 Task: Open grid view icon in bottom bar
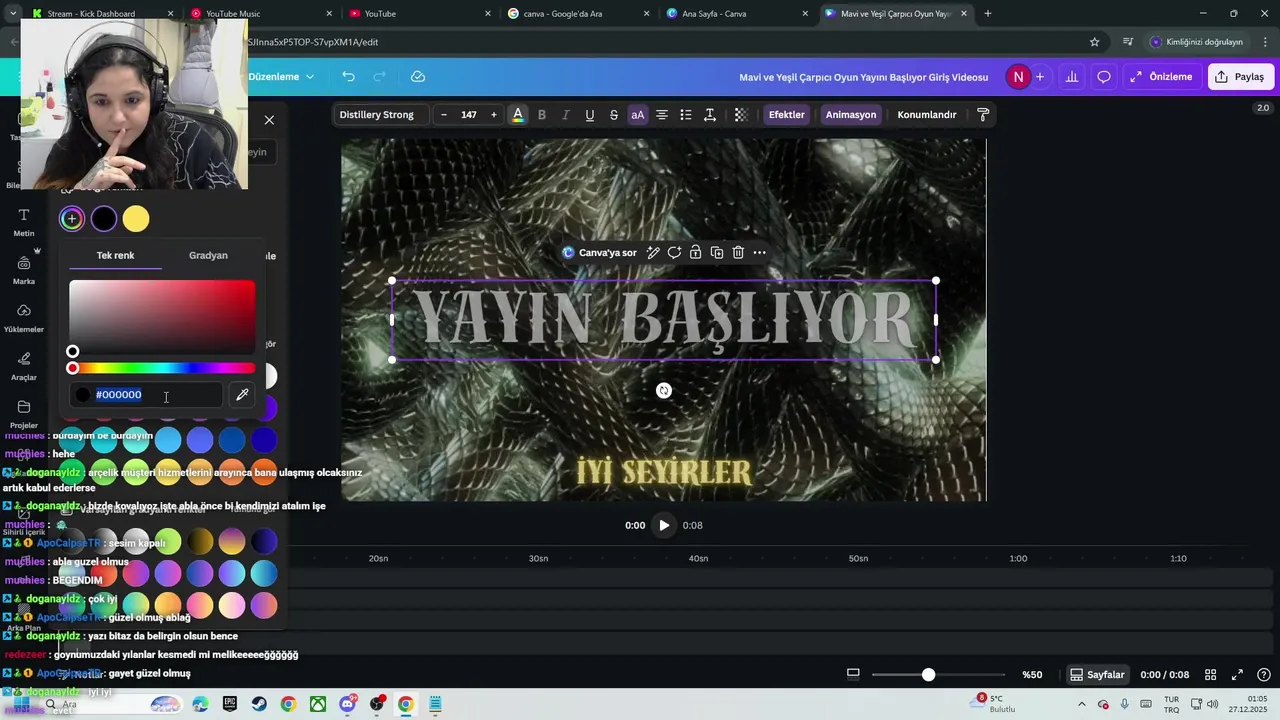click(1210, 675)
